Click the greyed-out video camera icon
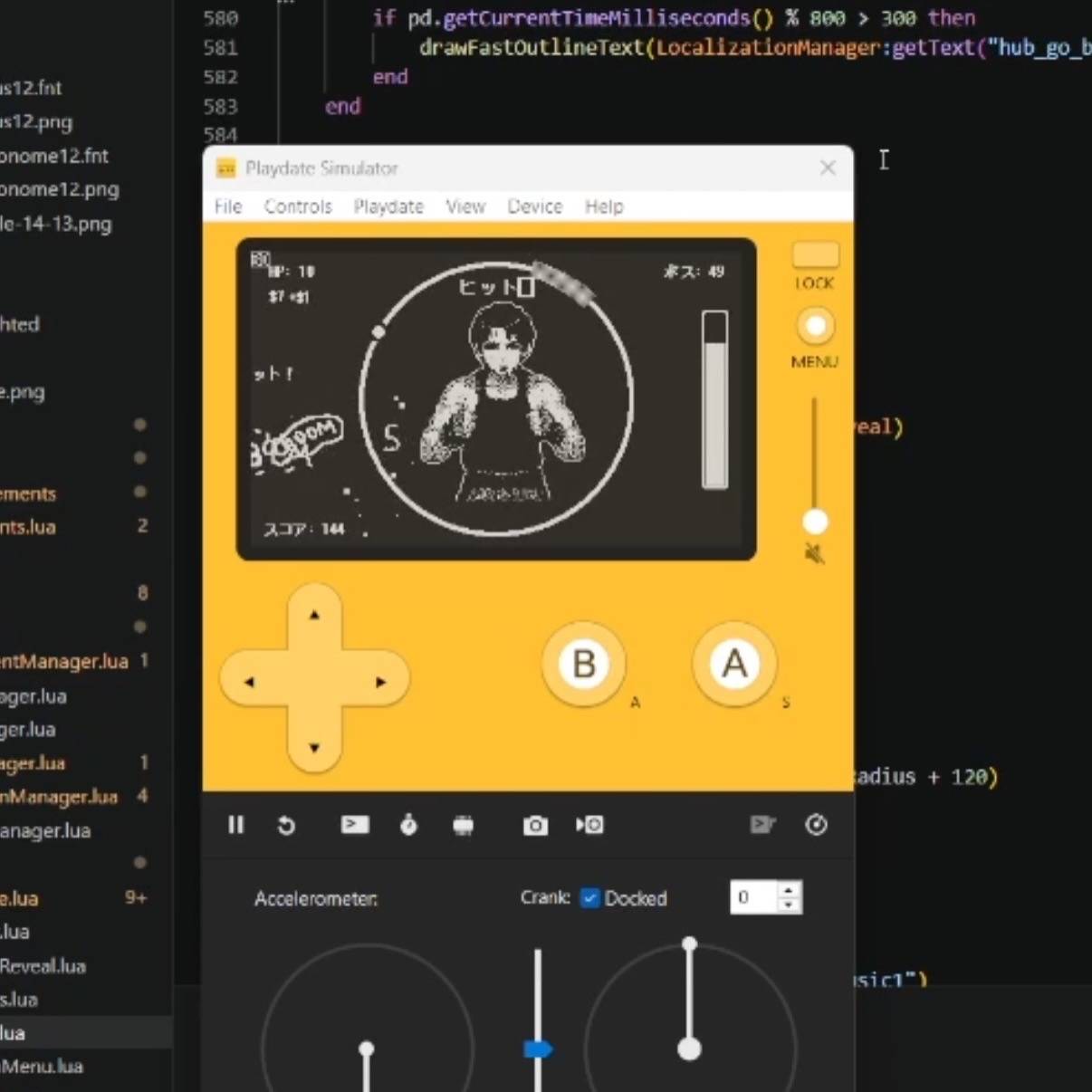 (x=762, y=824)
